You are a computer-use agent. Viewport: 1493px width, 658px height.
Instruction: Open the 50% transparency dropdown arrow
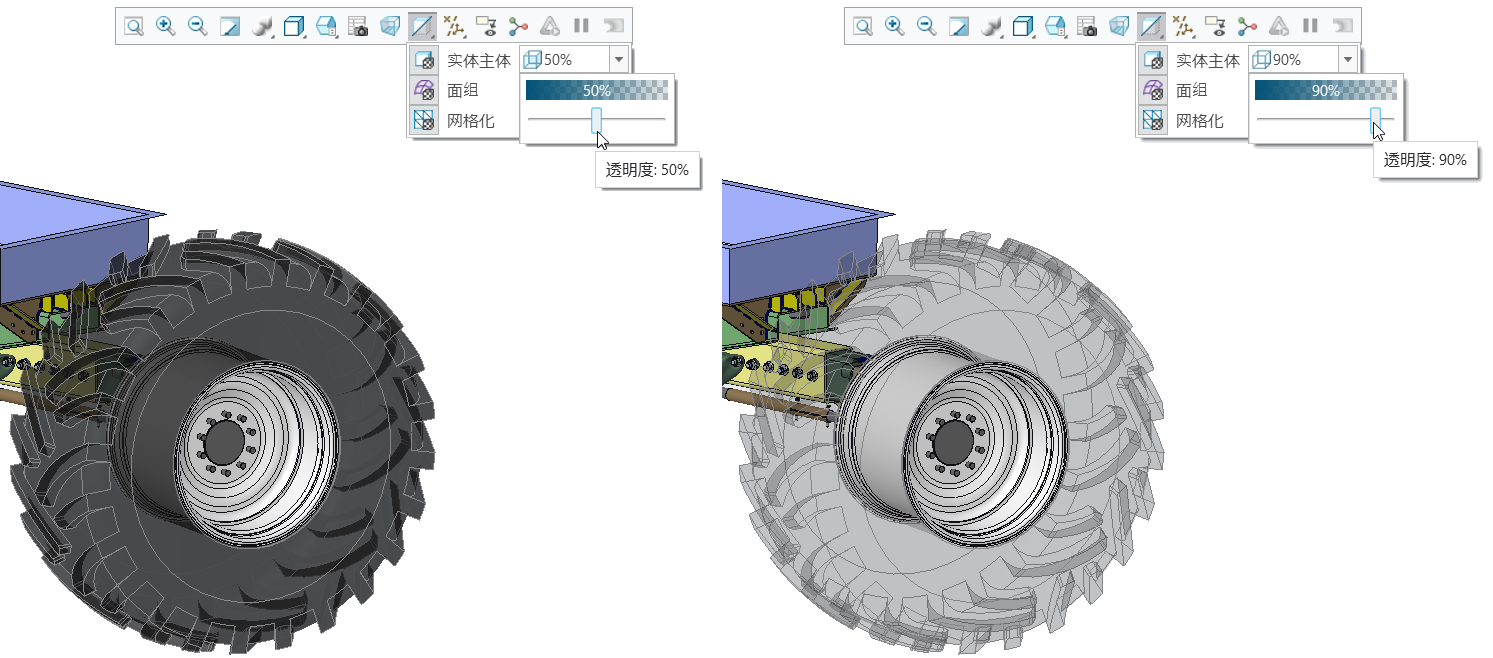point(618,60)
